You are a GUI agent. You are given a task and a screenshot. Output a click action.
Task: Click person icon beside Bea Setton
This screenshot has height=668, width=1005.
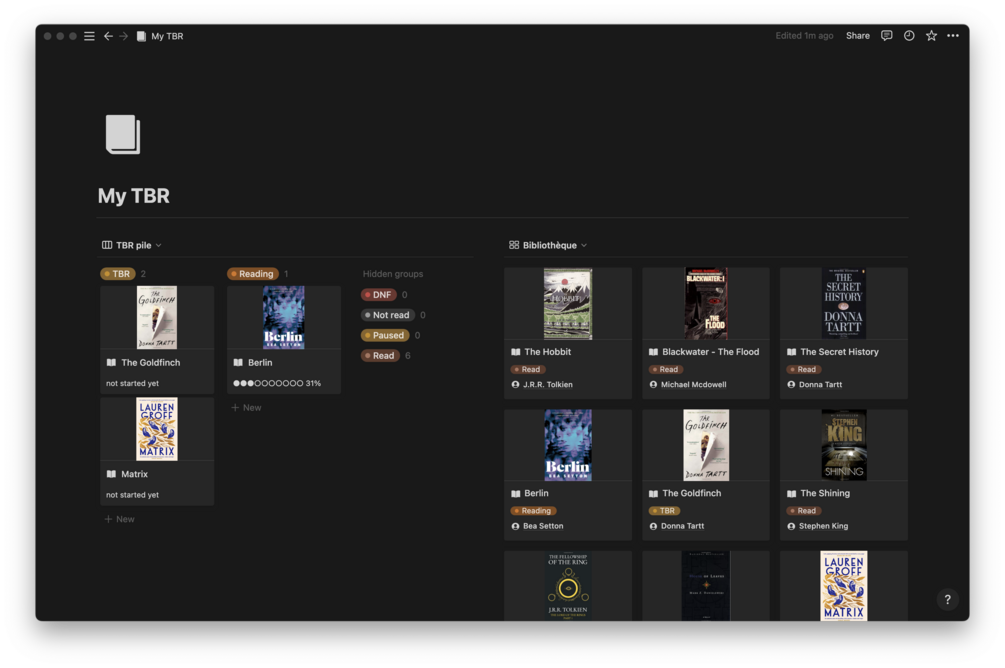point(515,526)
